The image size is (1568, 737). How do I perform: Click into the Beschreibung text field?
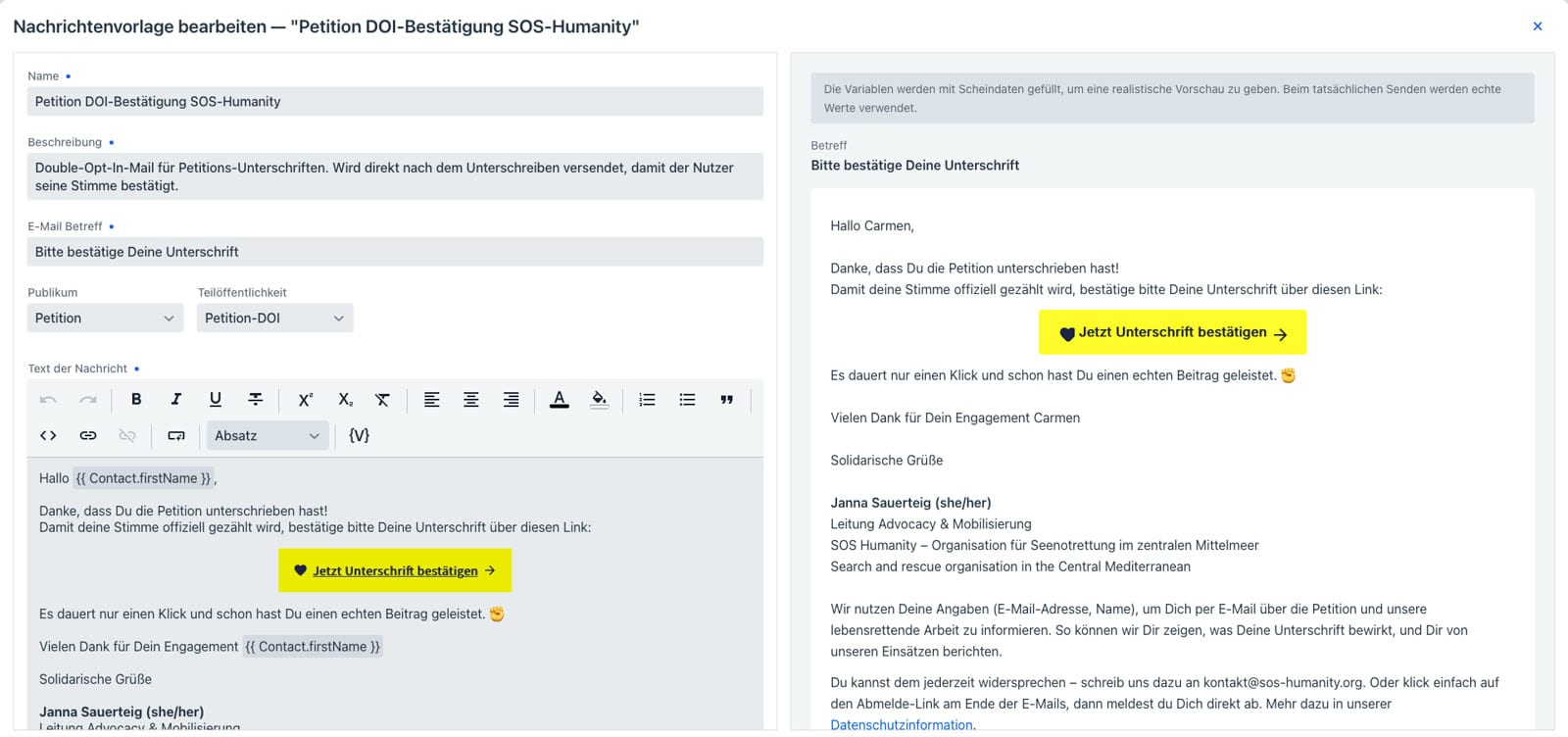(395, 176)
